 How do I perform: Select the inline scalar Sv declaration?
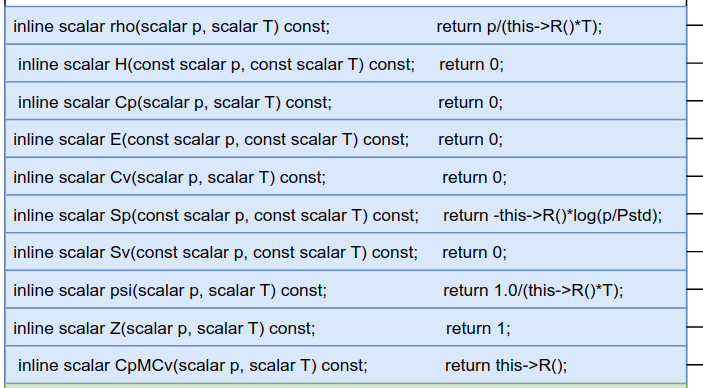(x=216, y=253)
